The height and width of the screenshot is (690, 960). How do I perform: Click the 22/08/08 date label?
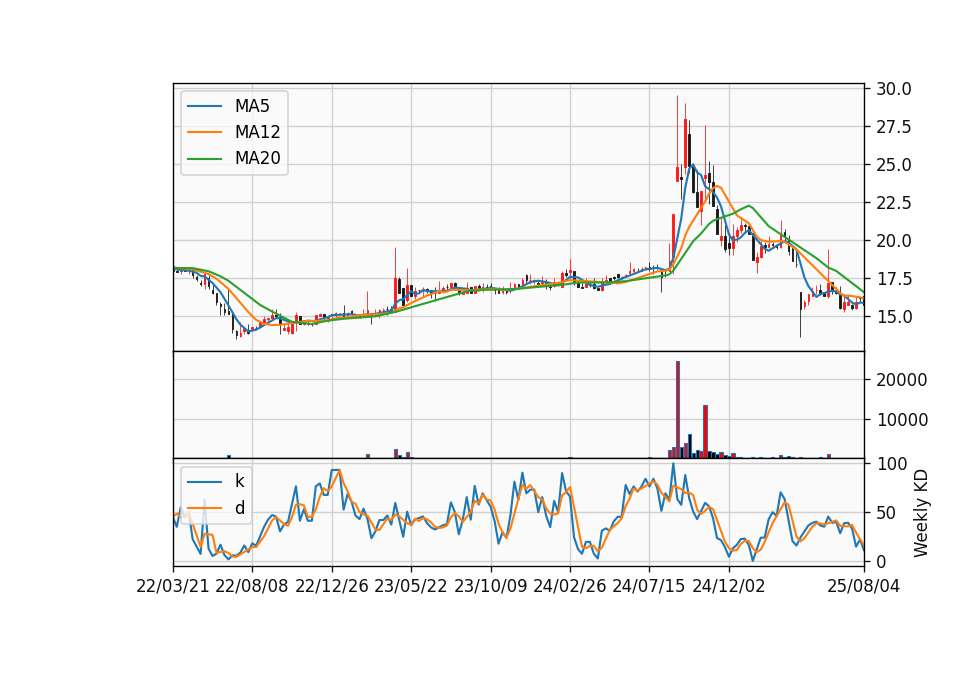coord(252,587)
